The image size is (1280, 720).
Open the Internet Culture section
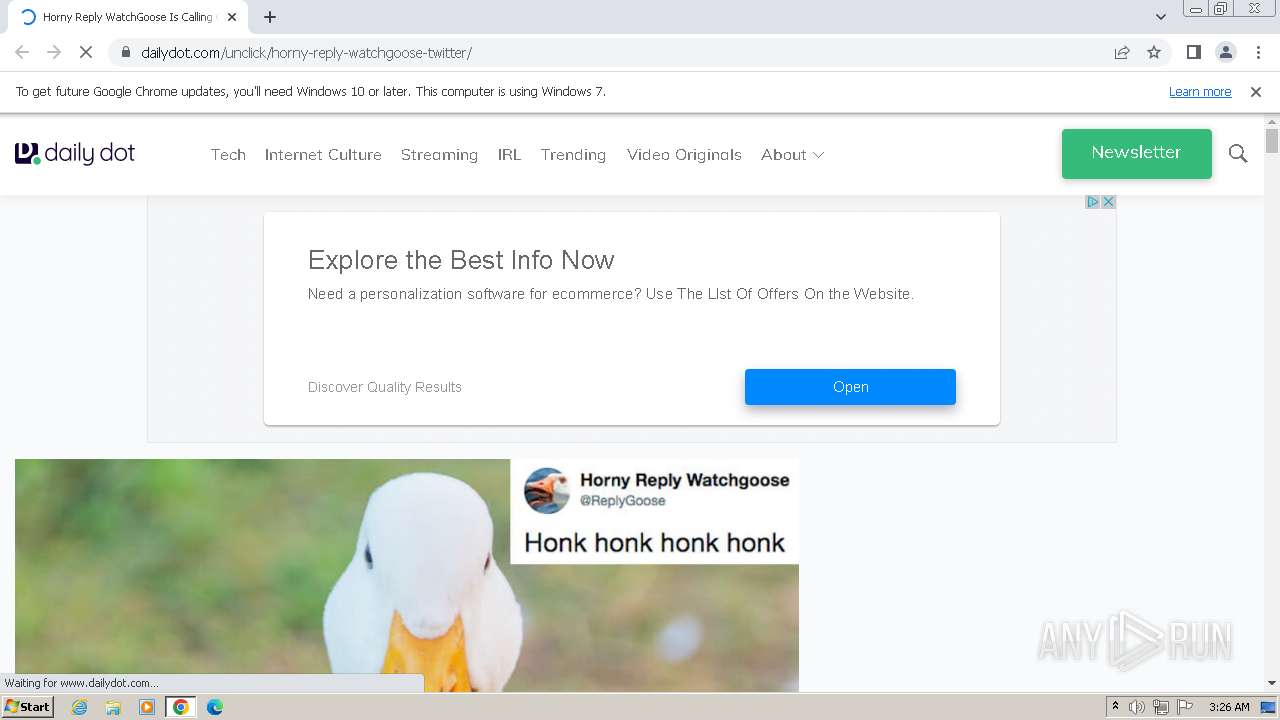click(323, 154)
